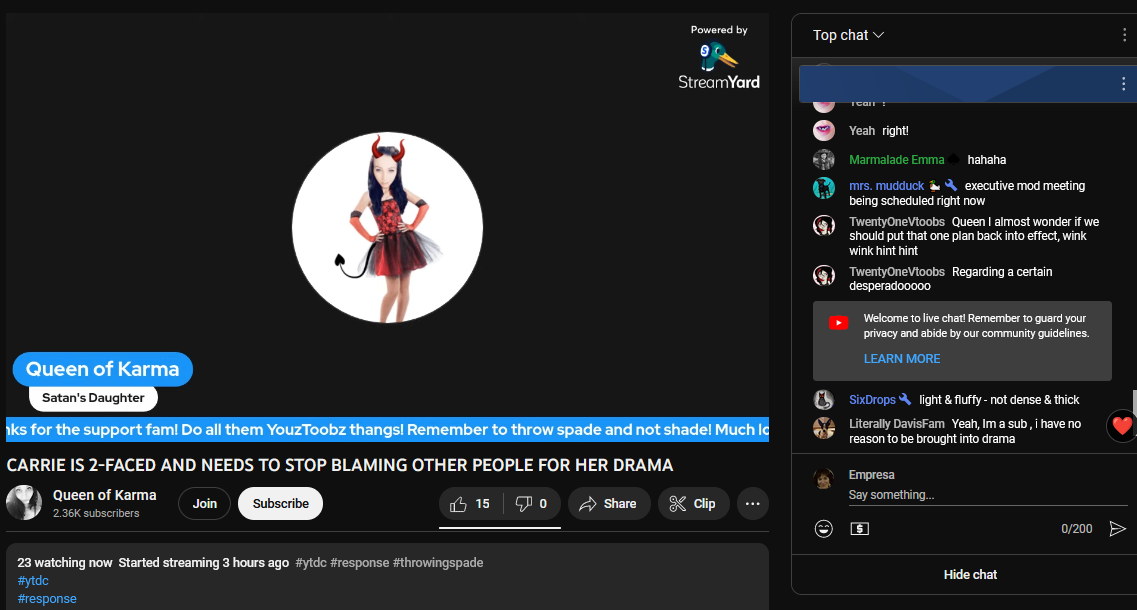Image resolution: width=1137 pixels, height=610 pixels.
Task: Hide the chat panel
Action: pyautogui.click(x=970, y=574)
